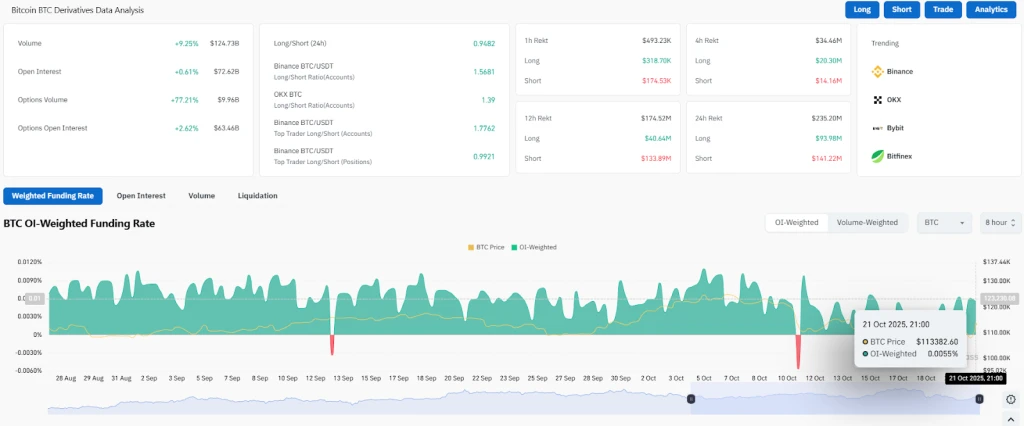This screenshot has width=1024, height=426.
Task: Click the 24h Rekt total $235.20M
Action: click(x=827, y=118)
